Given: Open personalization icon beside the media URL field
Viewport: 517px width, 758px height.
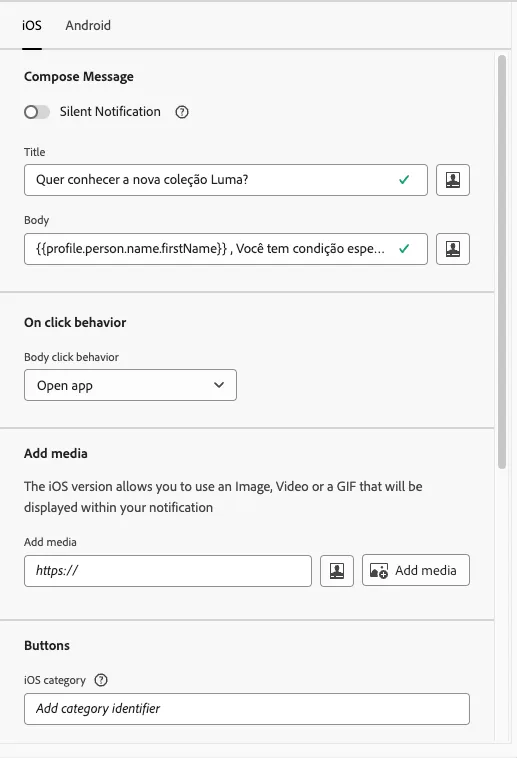Looking at the screenshot, I should click(x=337, y=571).
